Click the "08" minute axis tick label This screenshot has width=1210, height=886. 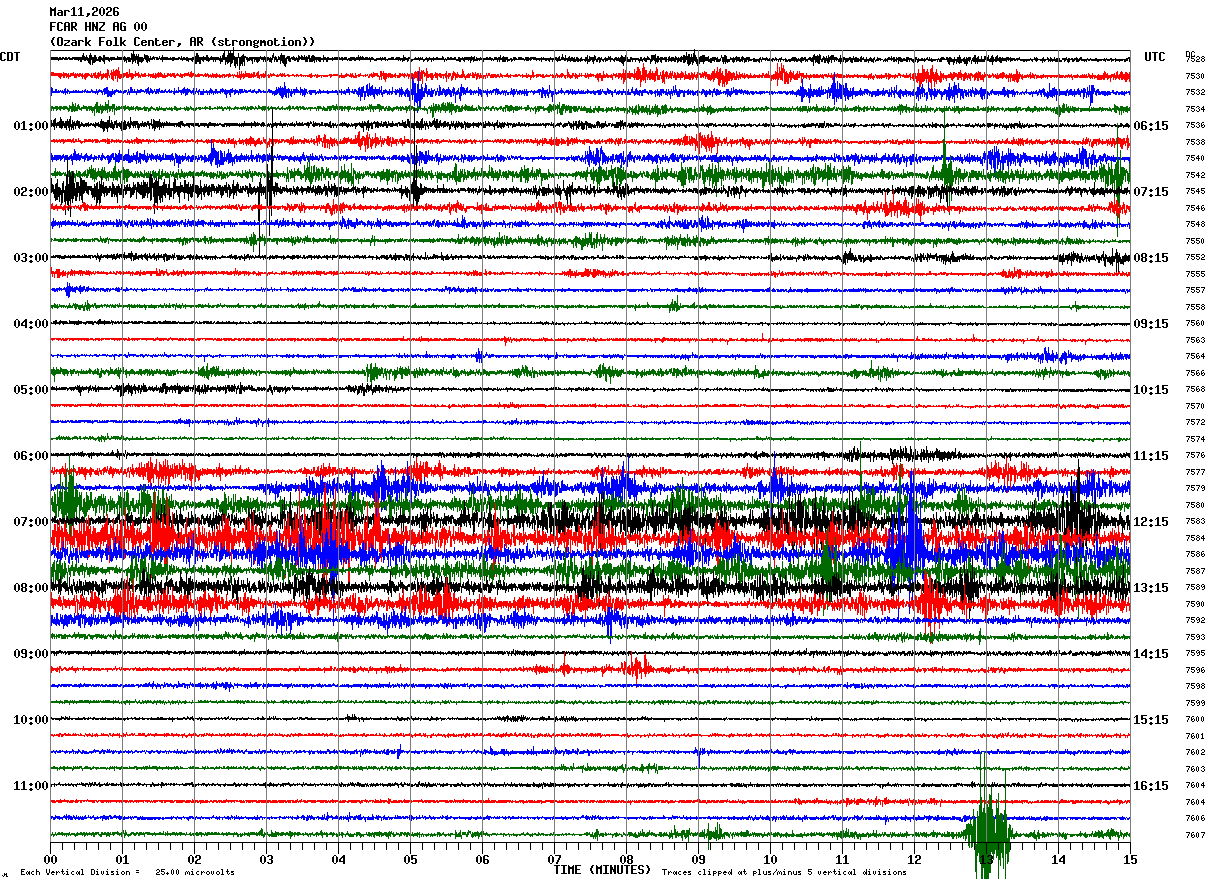(626, 859)
